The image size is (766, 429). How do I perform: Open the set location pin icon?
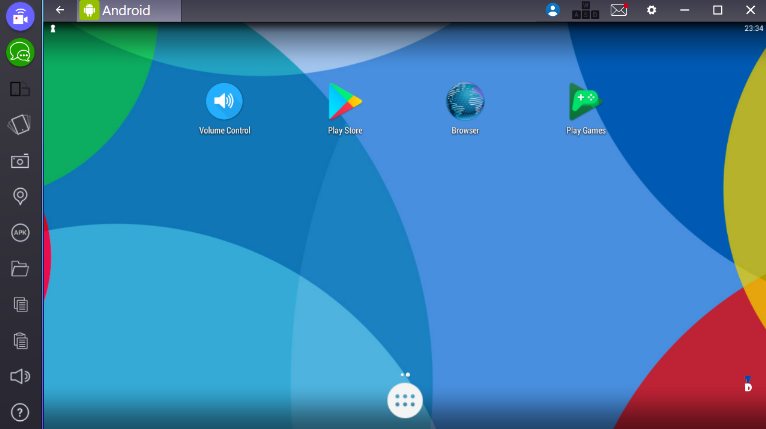click(20, 196)
